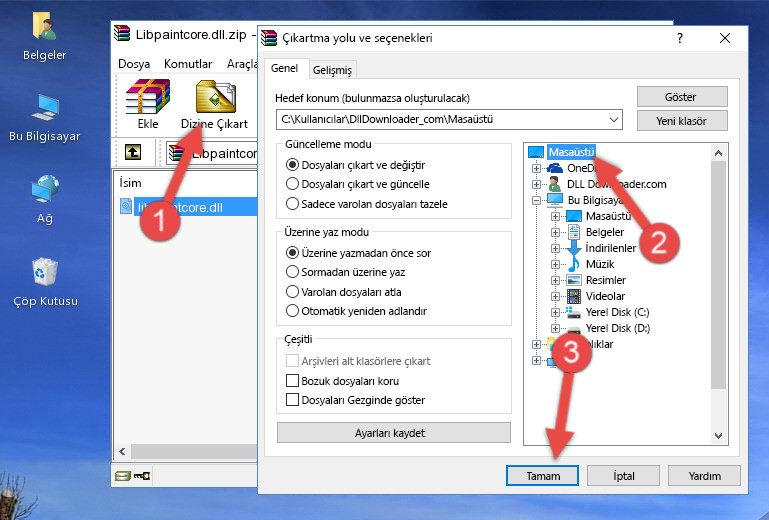Click the drive icon in WinRAR status bar
The width and height of the screenshot is (769, 520).
tap(123, 475)
